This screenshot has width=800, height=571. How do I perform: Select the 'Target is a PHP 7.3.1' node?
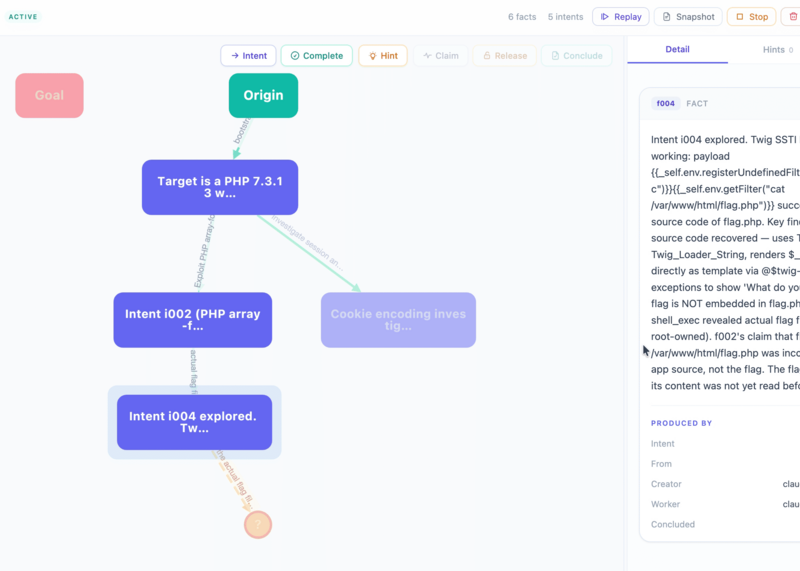220,187
